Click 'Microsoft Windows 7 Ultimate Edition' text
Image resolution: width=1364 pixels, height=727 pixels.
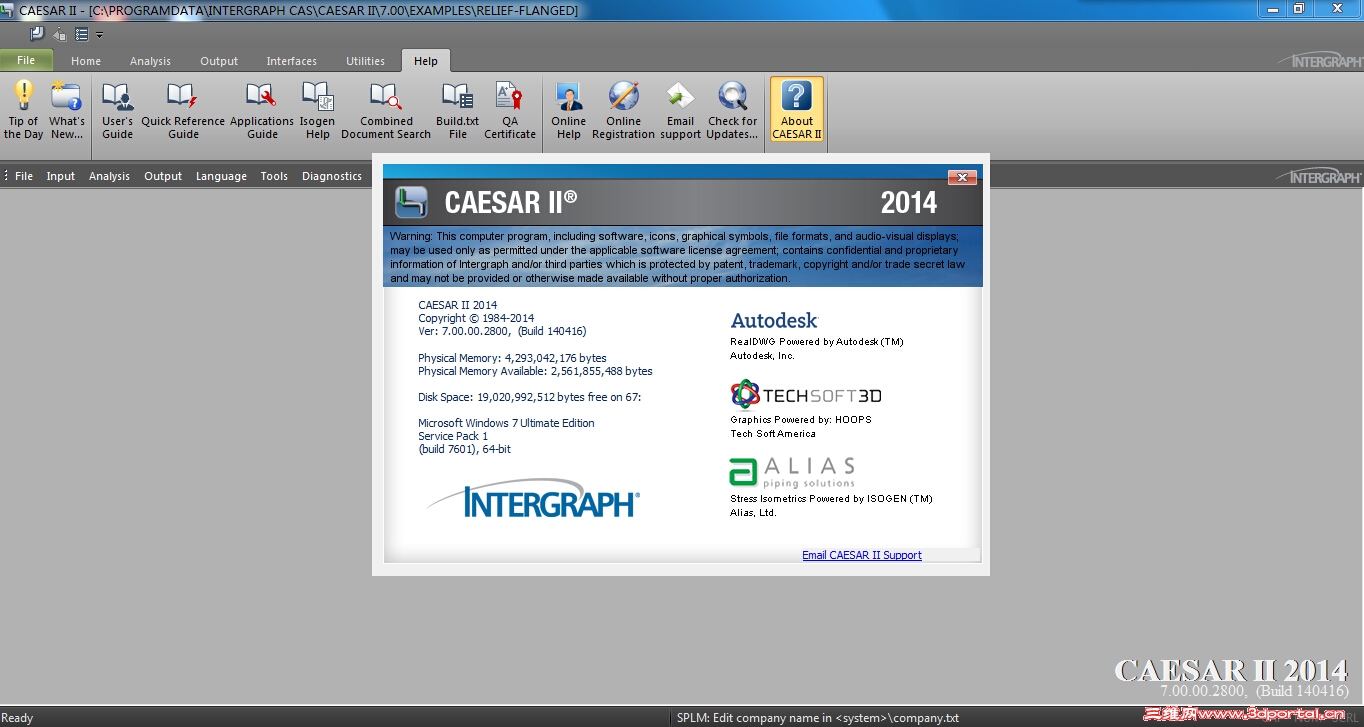[506, 423]
